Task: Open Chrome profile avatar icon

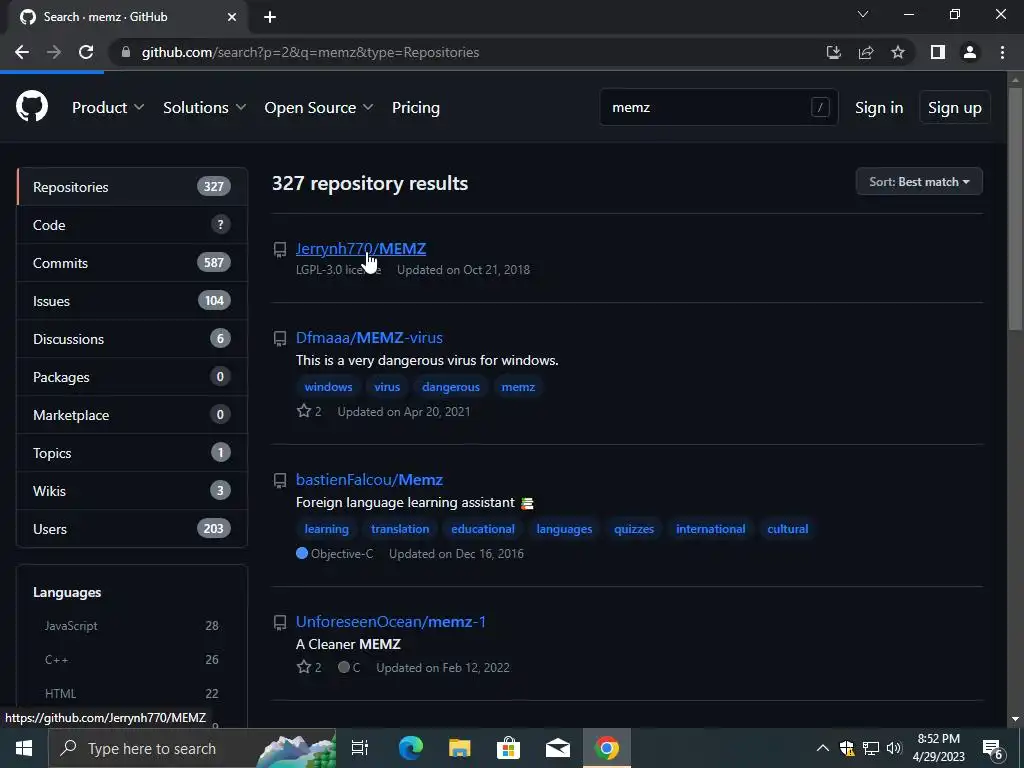Action: click(970, 52)
